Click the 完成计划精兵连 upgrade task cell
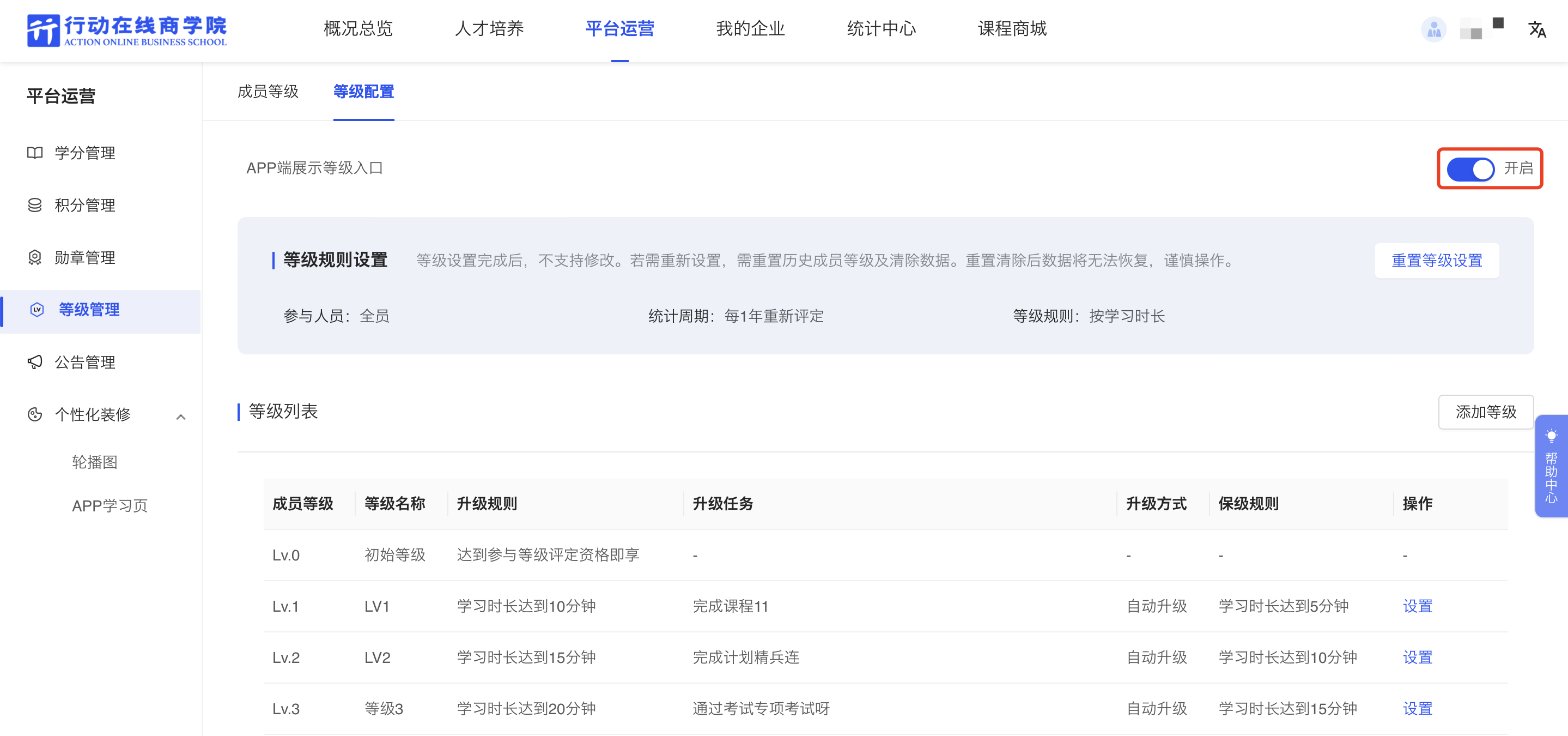Screen dimensions: 1568x736 [746, 657]
